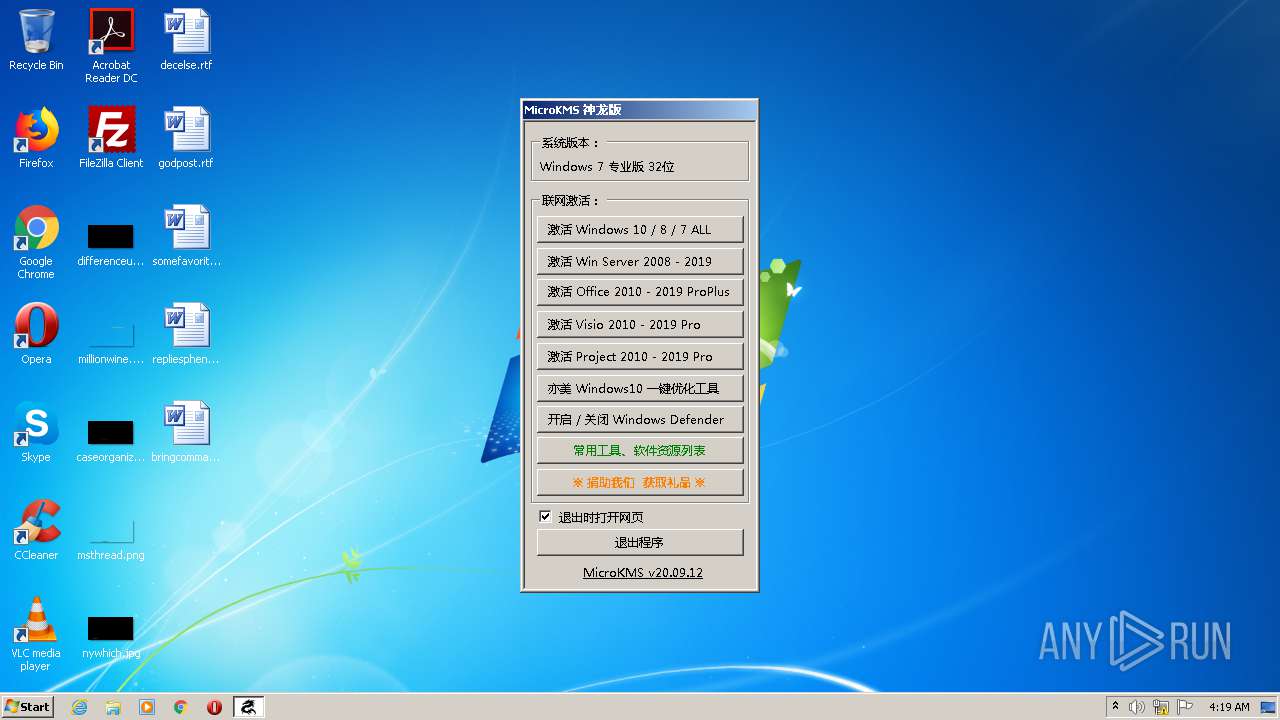The image size is (1280, 720).
Task: Show hidden tray icons arrow
Action: point(1115,707)
